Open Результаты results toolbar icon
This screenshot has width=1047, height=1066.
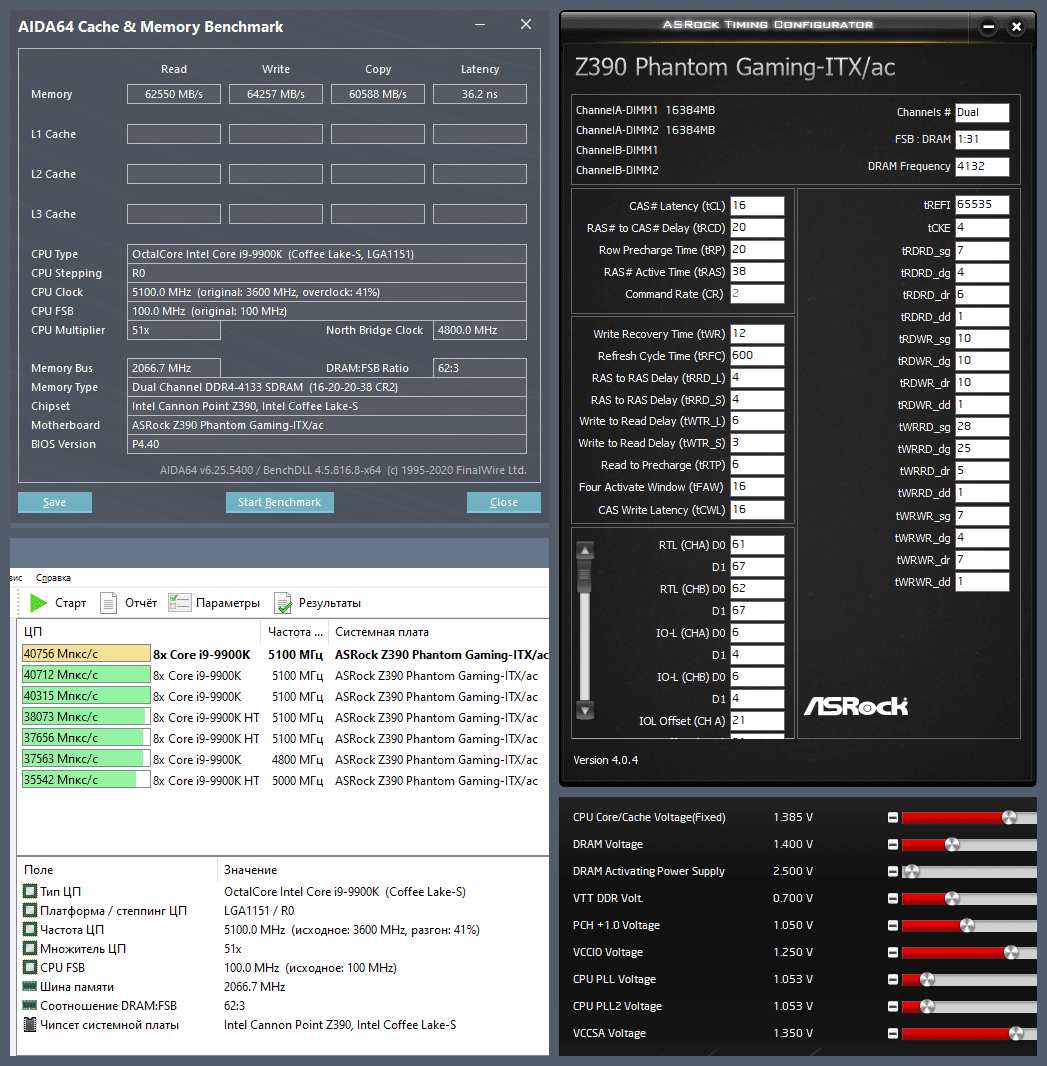point(283,603)
